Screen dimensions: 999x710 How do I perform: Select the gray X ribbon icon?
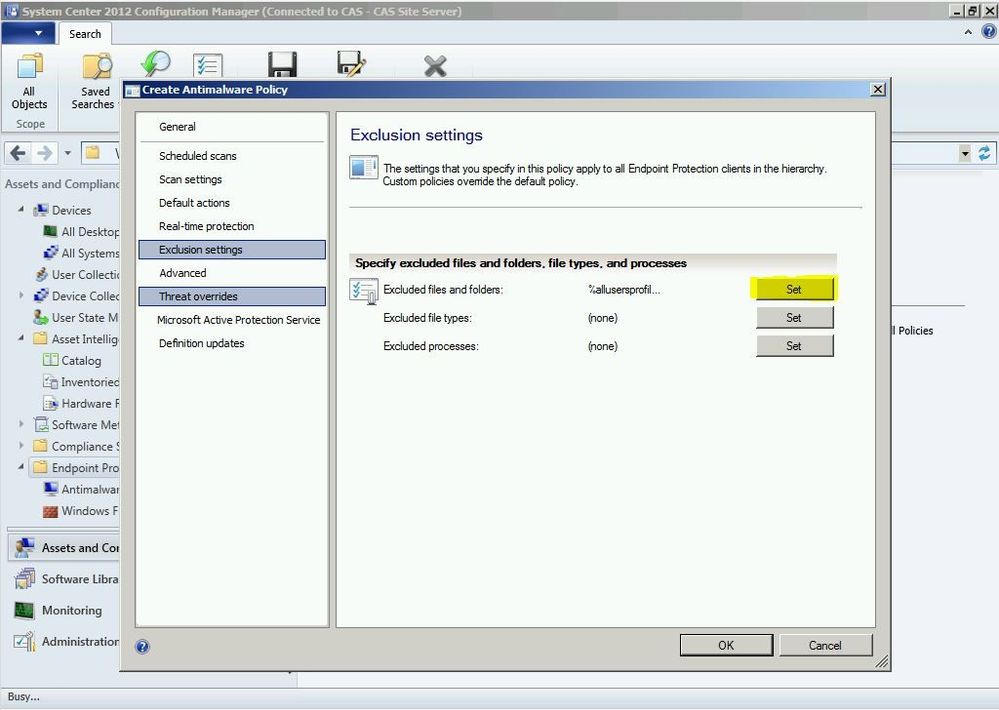coord(435,66)
